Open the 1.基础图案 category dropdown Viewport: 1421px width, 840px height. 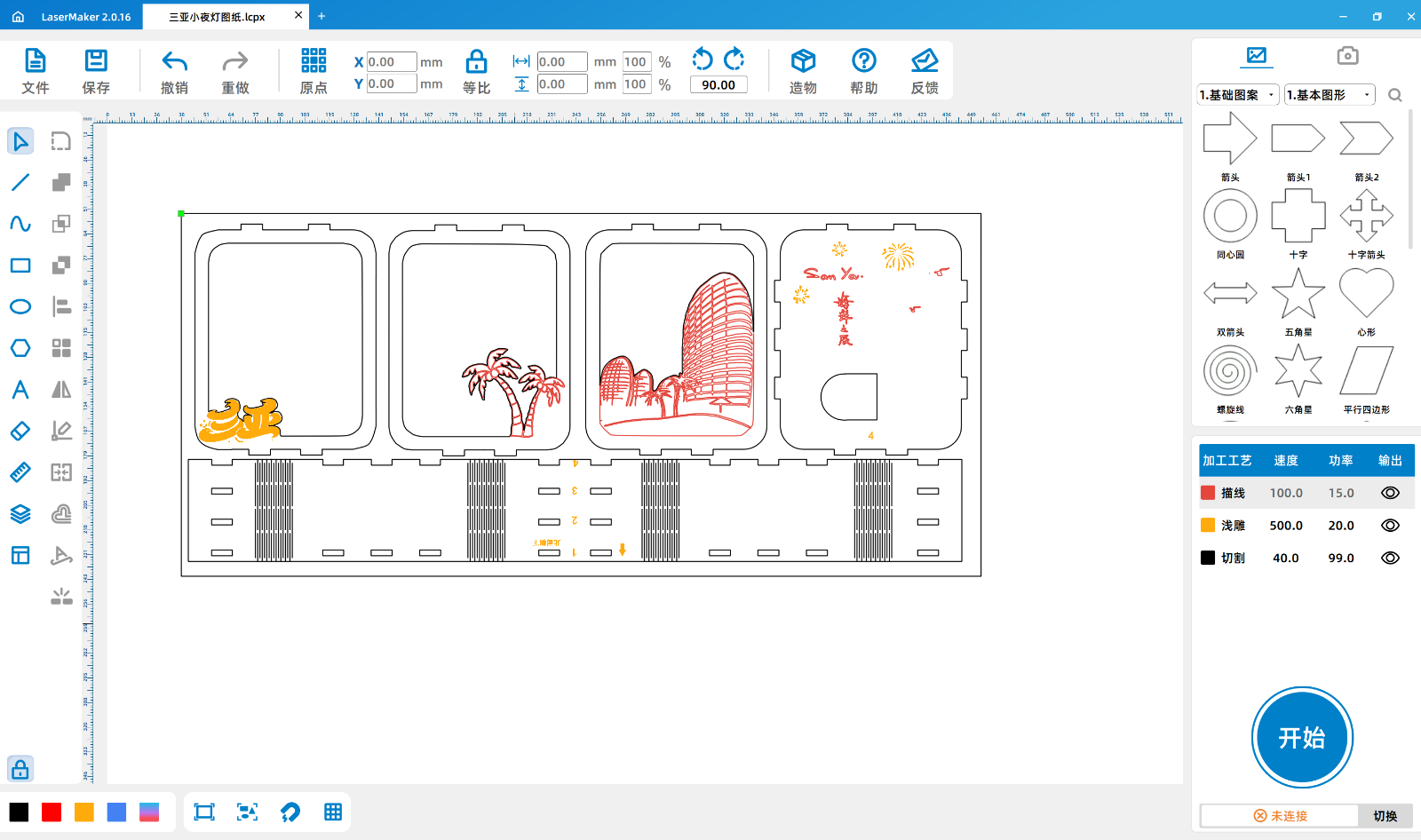click(x=1238, y=95)
